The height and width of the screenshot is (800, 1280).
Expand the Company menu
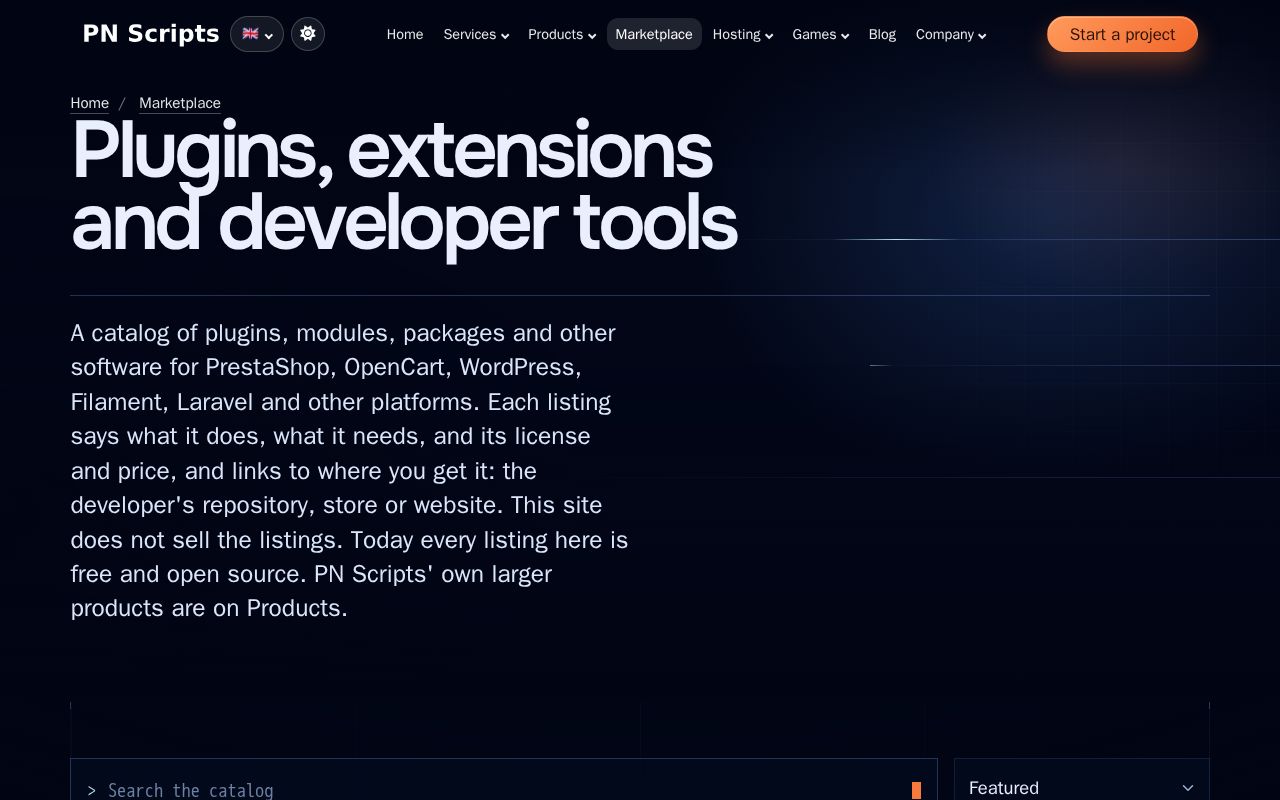click(x=951, y=34)
